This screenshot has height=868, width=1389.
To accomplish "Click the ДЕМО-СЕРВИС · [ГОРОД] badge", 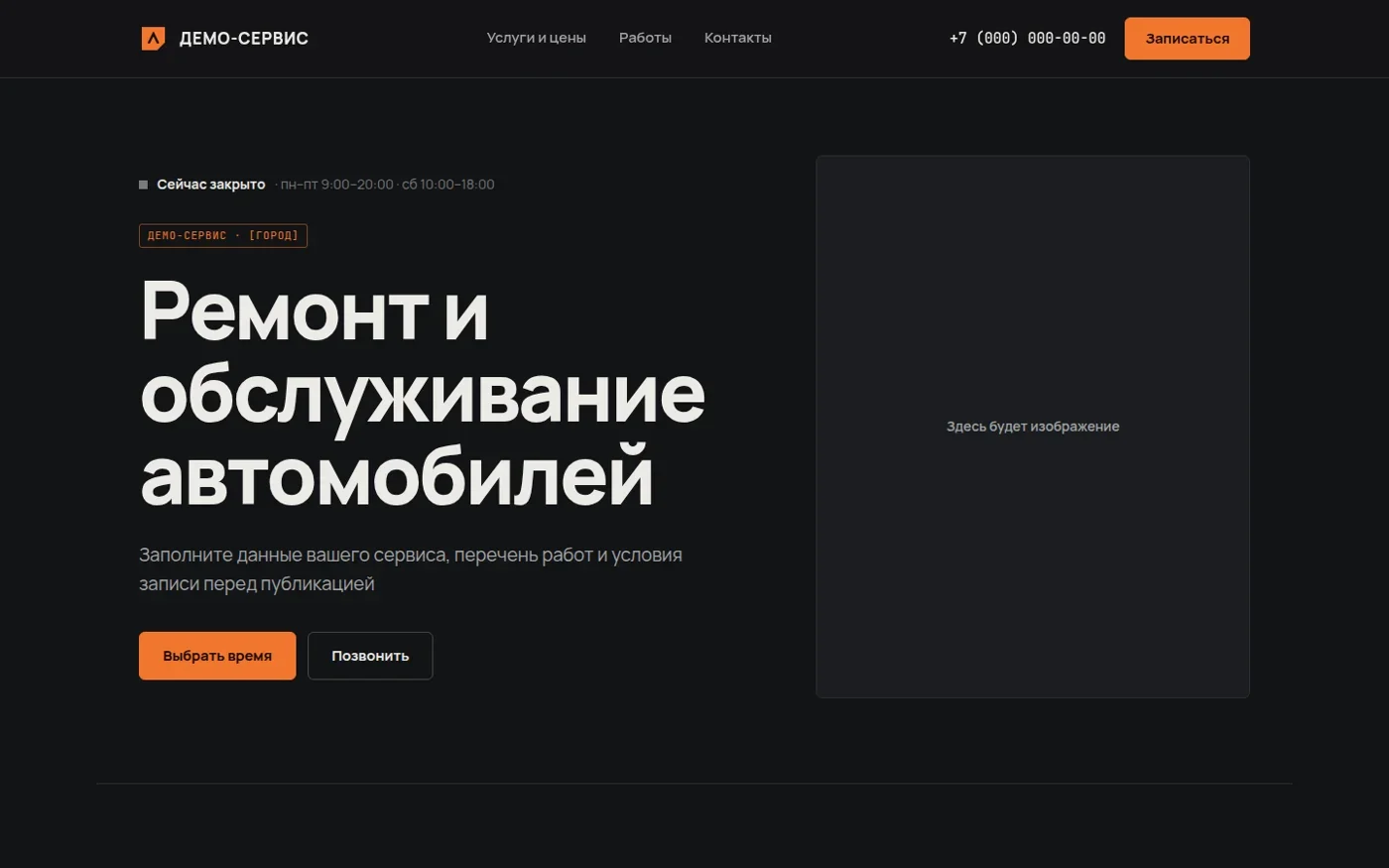I will click(x=223, y=236).
